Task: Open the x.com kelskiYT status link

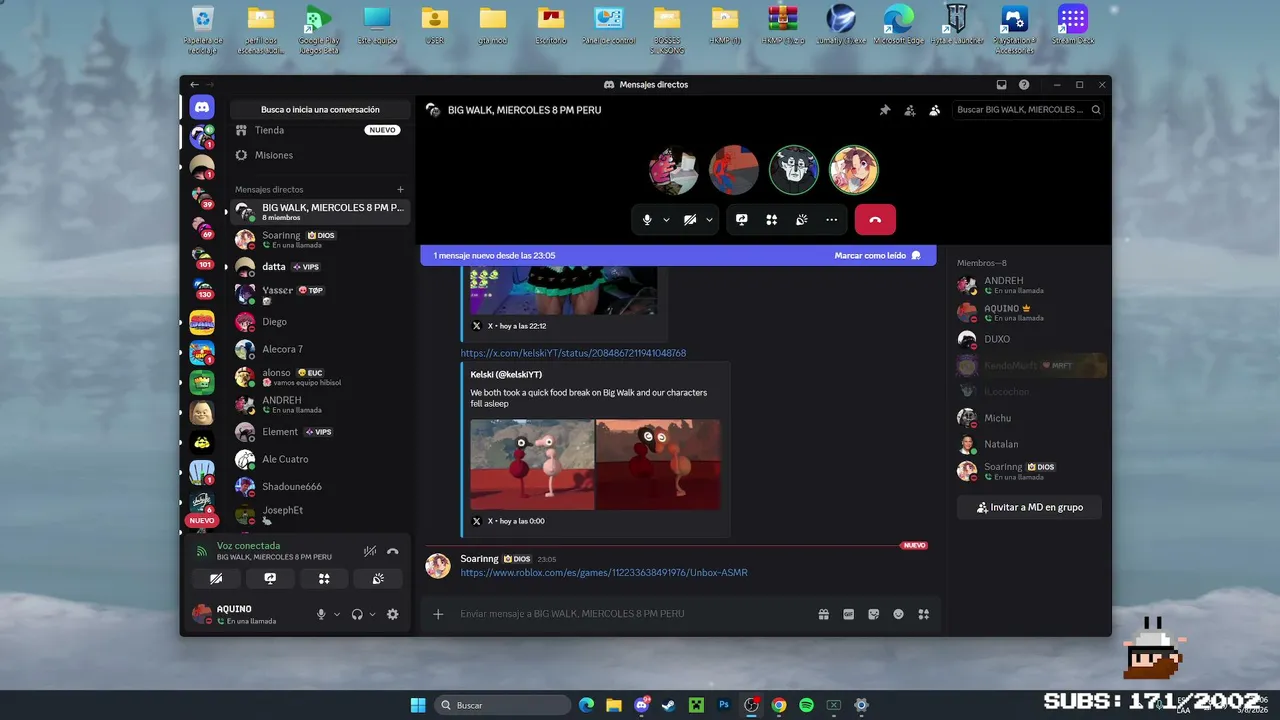Action: click(573, 353)
